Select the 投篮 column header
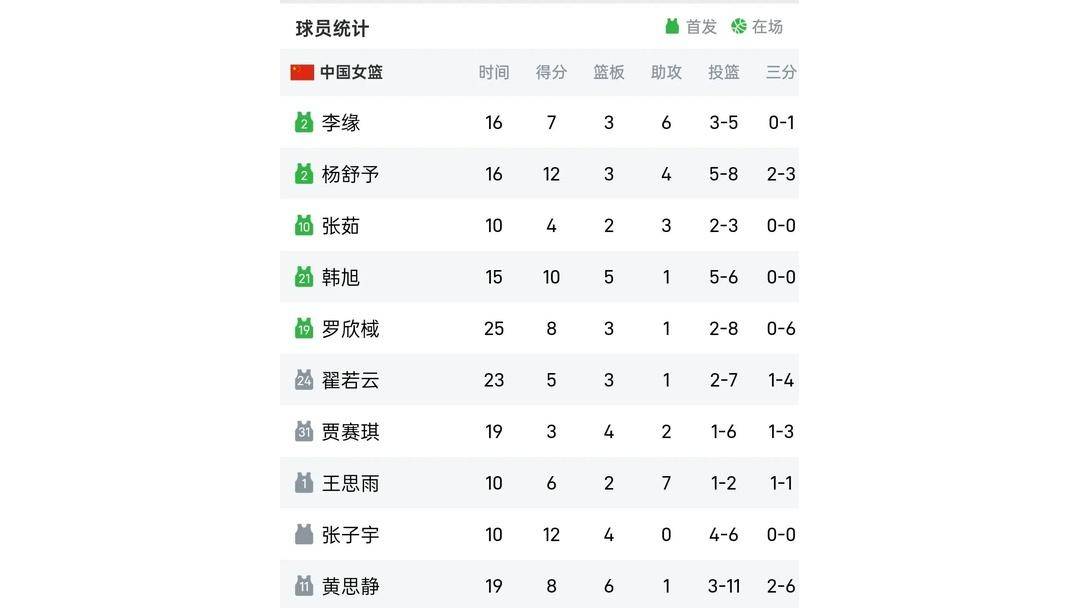The image size is (1080, 608). click(724, 72)
